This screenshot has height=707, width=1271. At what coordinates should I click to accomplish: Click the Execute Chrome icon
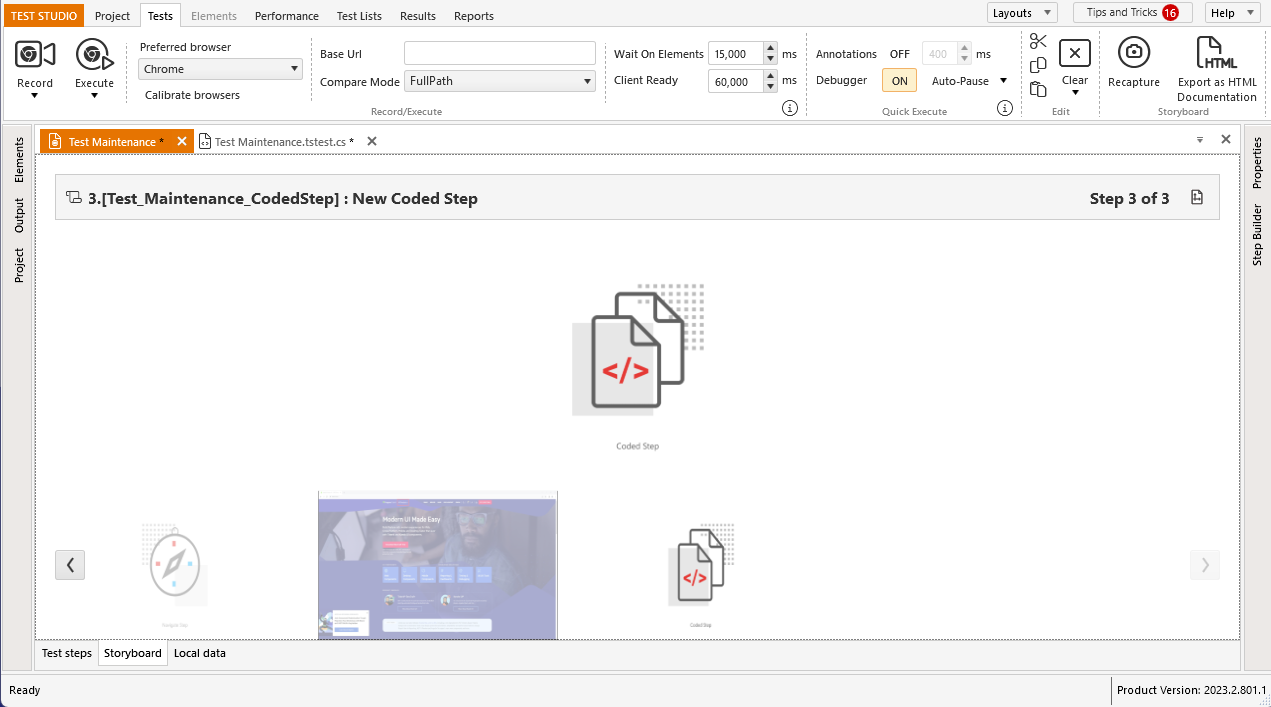coord(94,54)
